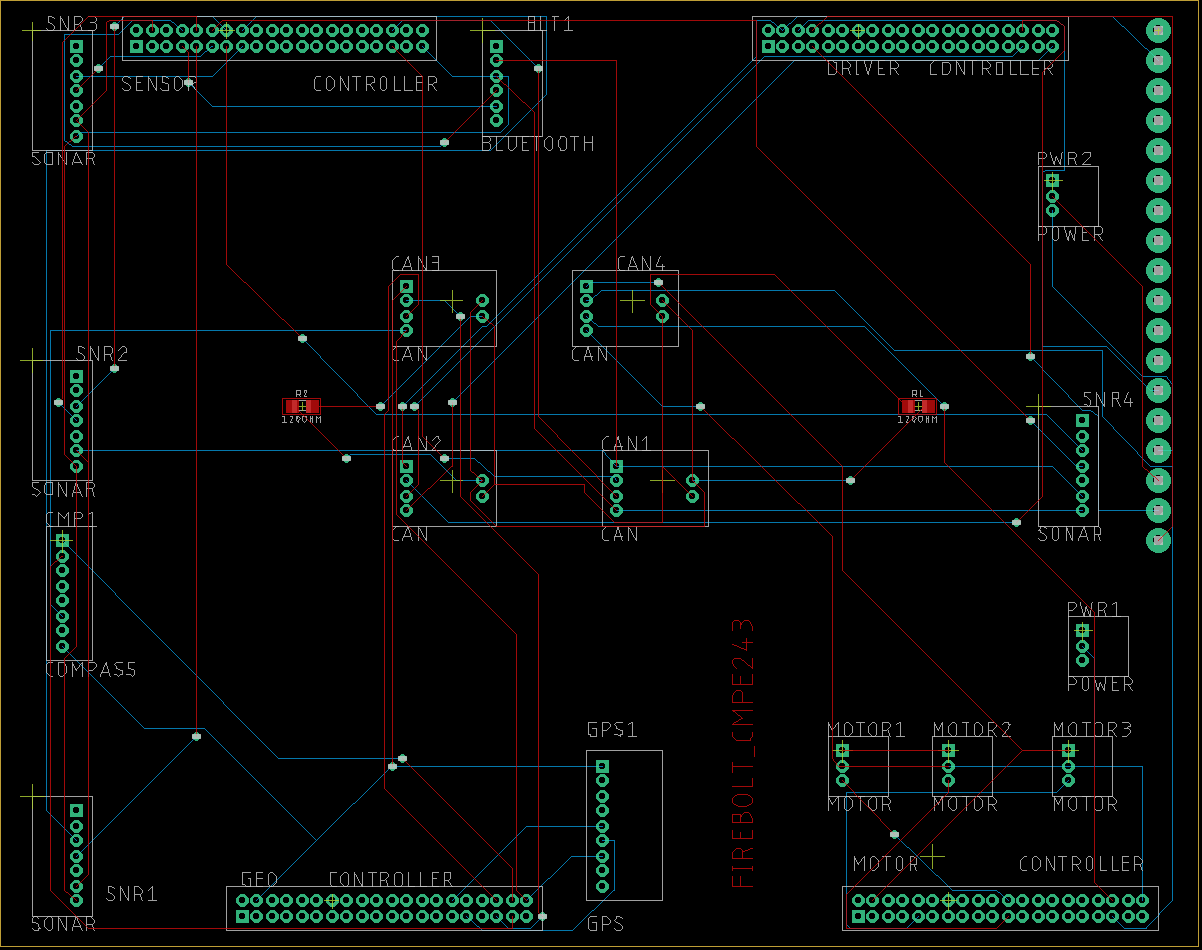Select the SONAR text below SNR4 footprint
The height and width of the screenshot is (950, 1202).
pos(1070,534)
